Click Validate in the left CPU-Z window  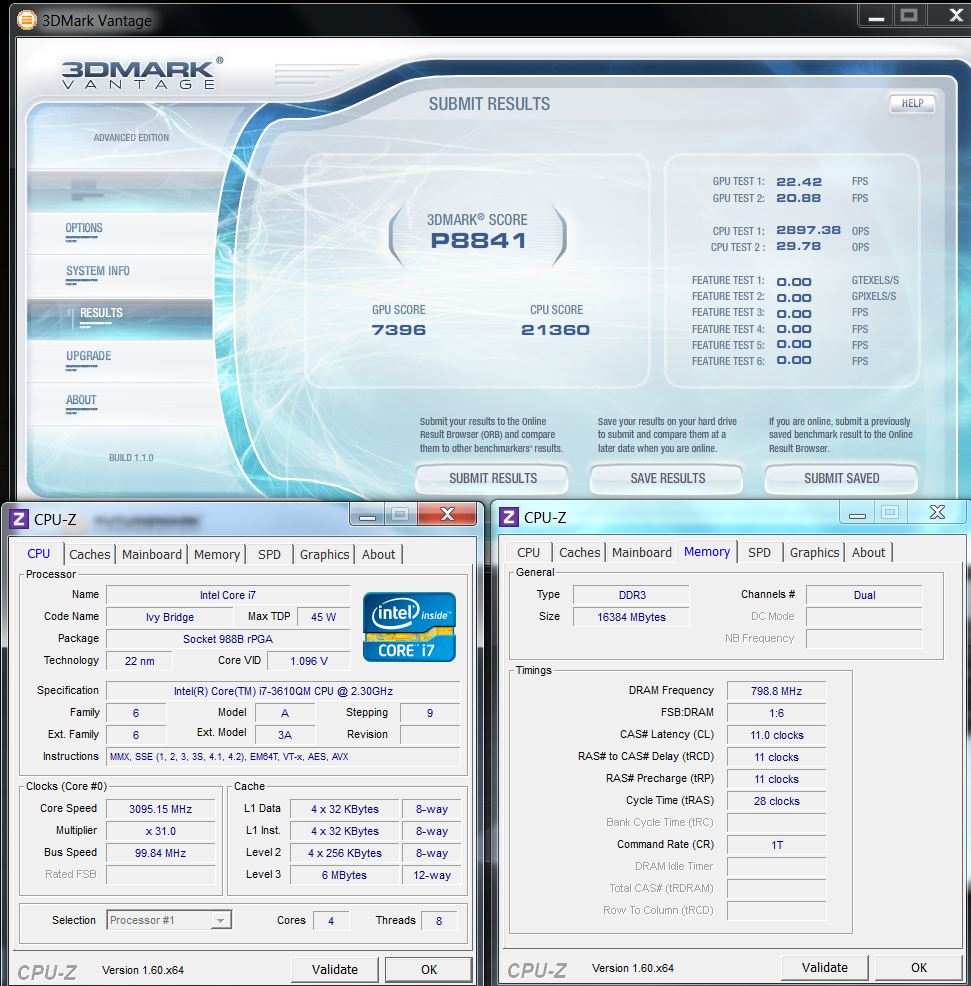pos(334,969)
